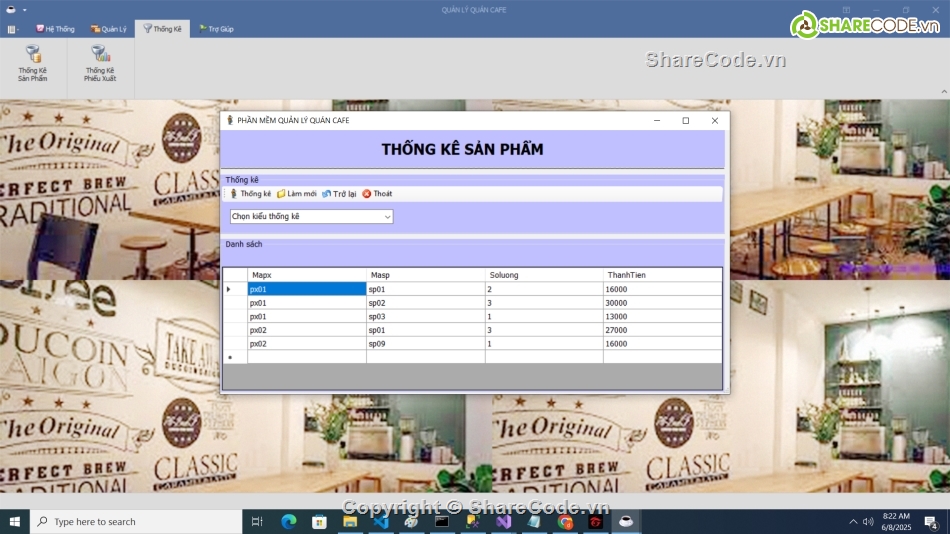Click cell sp09 in Masp column
The image size is (950, 534).
coord(425,344)
